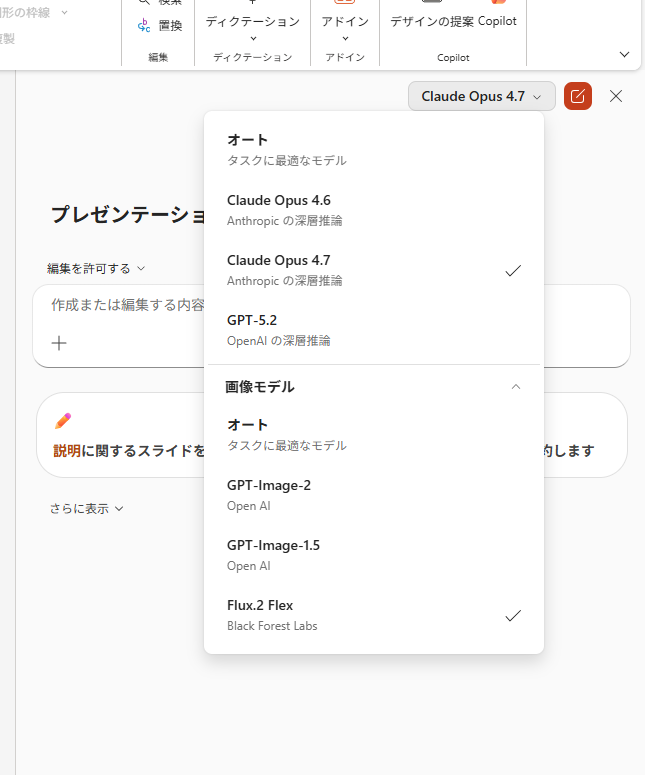Select オート under text models
The height and width of the screenshot is (775, 645).
coord(374,149)
